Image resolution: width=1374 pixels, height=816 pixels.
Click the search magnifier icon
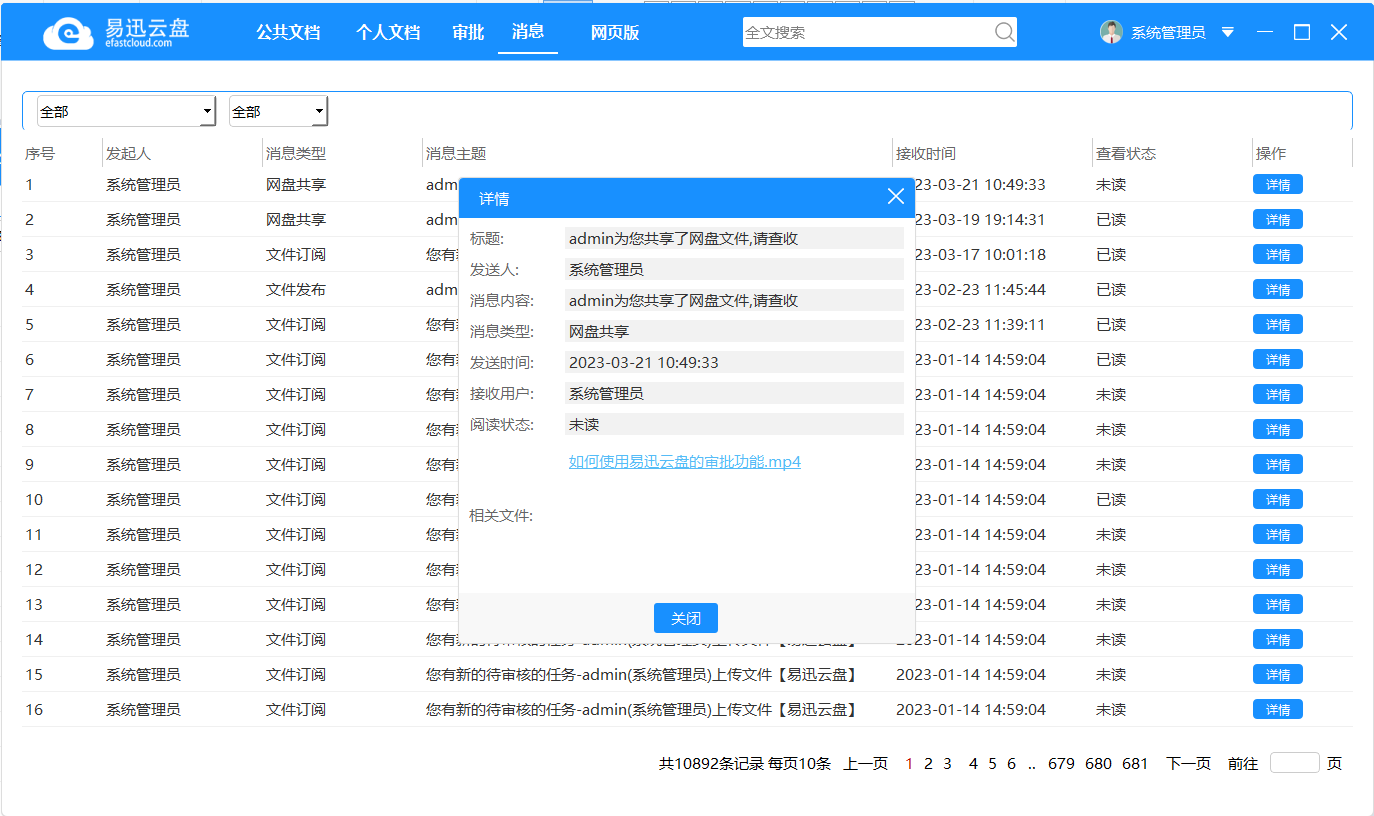coord(1004,32)
